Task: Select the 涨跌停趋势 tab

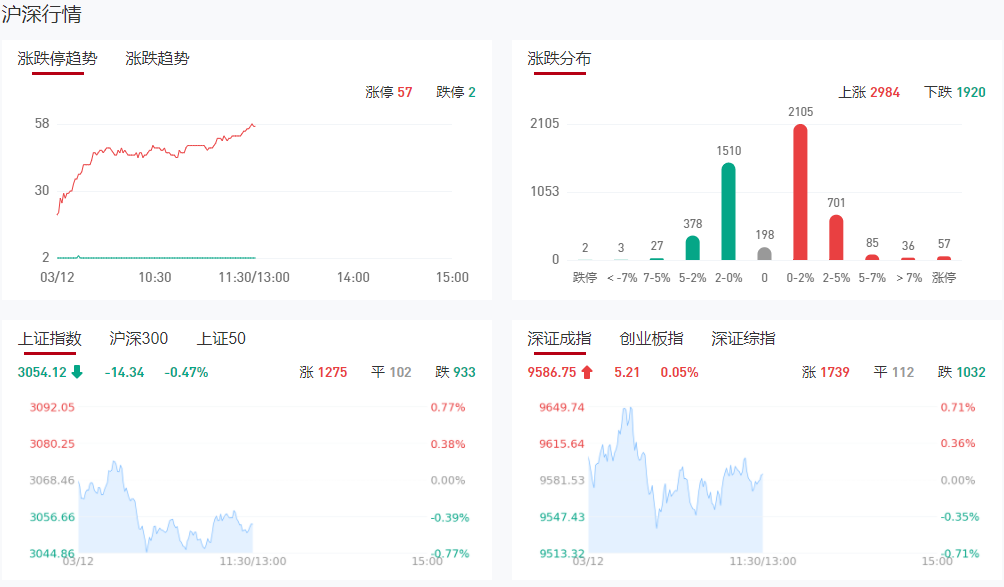Action: (58, 59)
